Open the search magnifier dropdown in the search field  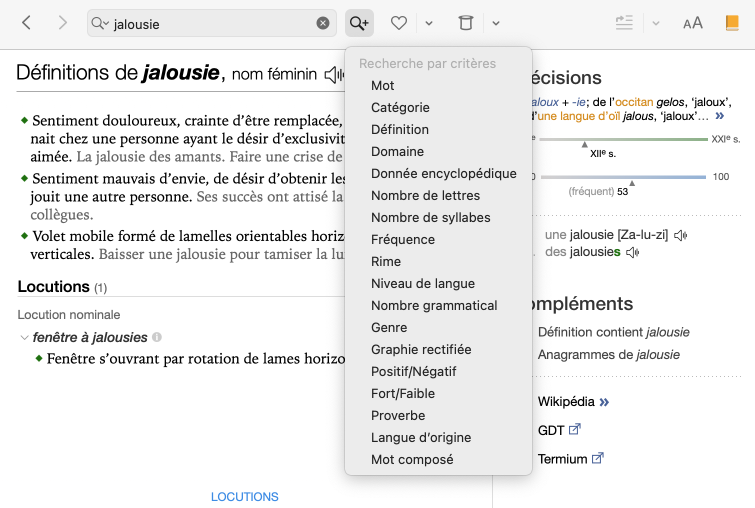coord(99,23)
